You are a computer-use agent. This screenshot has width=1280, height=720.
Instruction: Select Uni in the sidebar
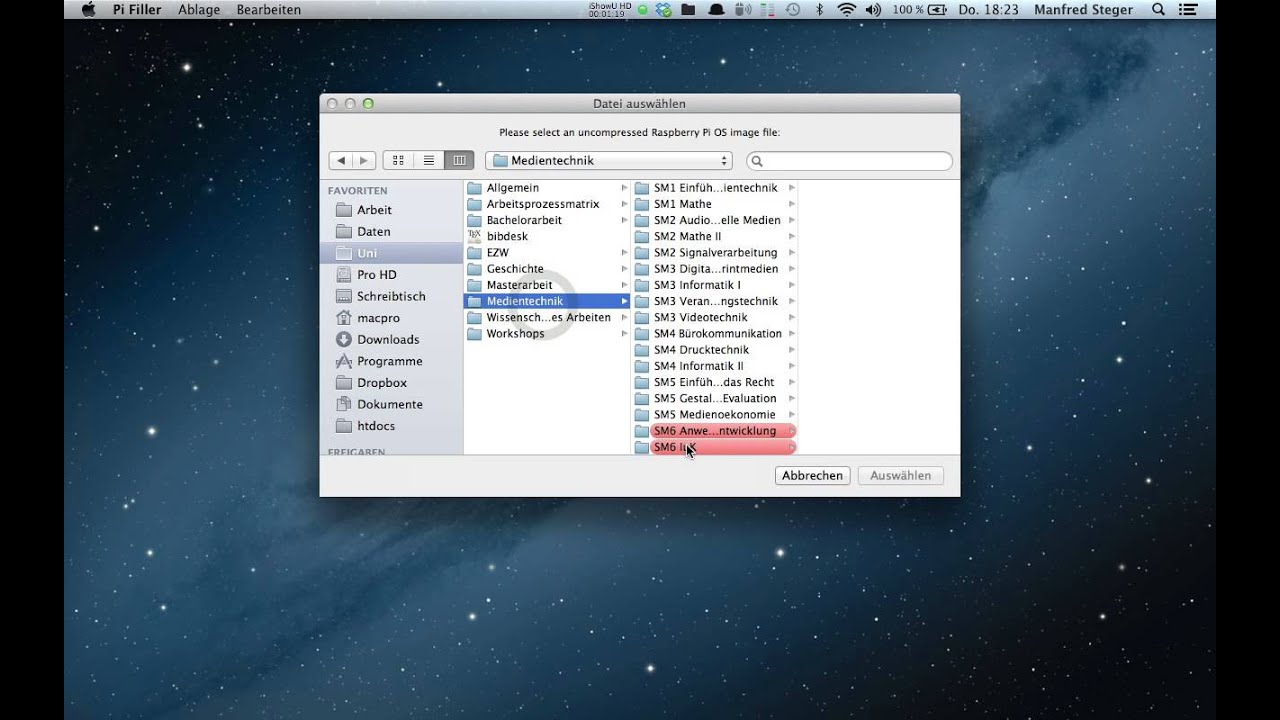tap(391, 253)
